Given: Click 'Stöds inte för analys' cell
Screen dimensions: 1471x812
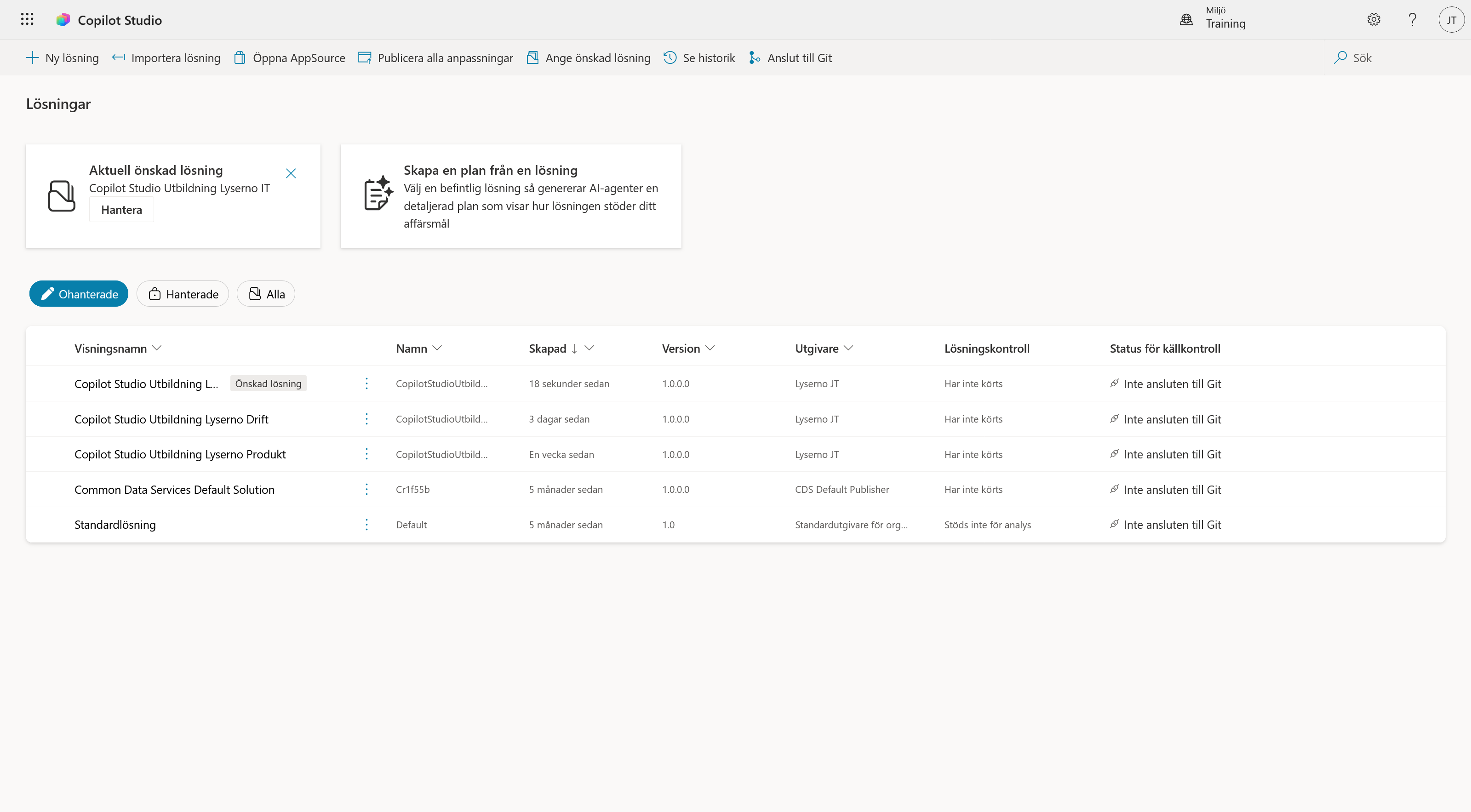Looking at the screenshot, I should [987, 525].
